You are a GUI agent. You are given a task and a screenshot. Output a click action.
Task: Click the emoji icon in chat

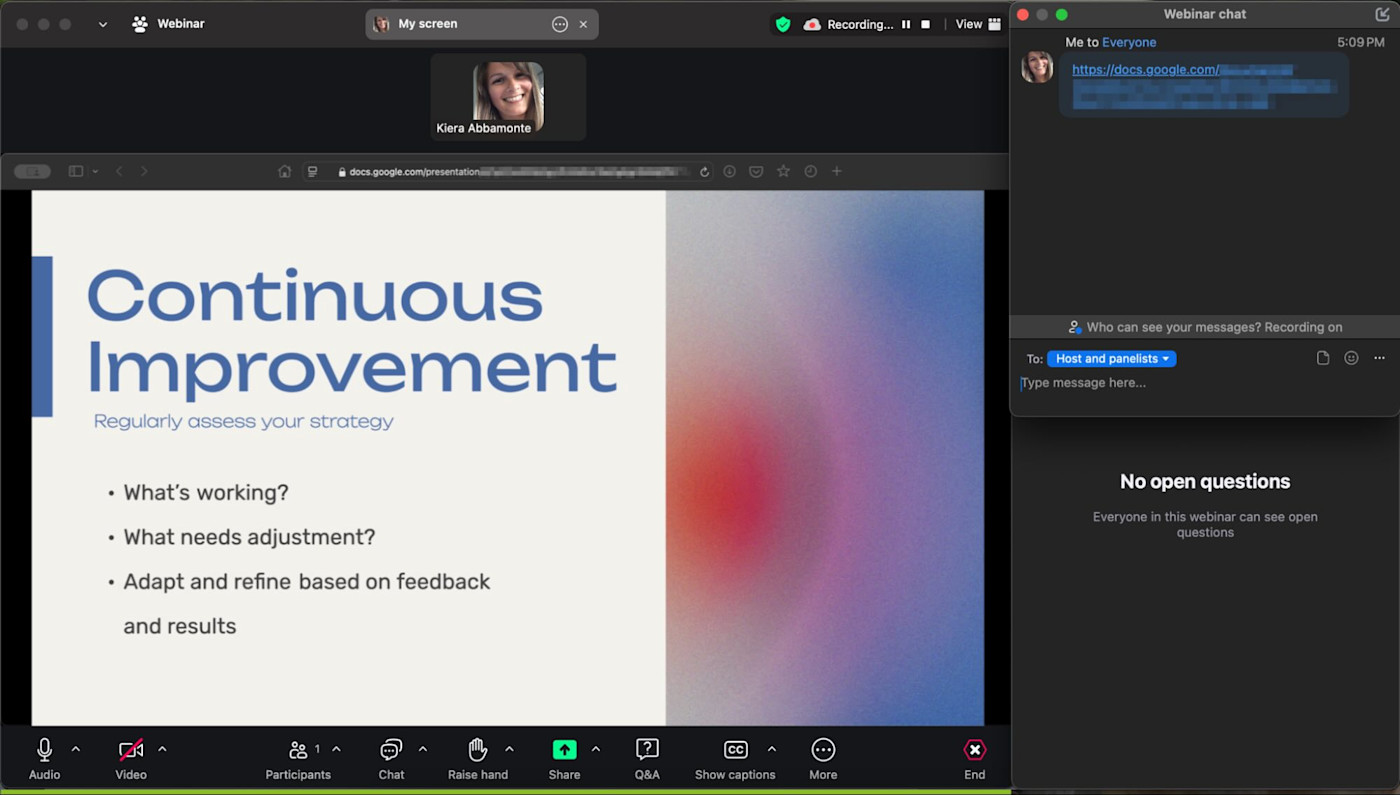click(x=1351, y=358)
